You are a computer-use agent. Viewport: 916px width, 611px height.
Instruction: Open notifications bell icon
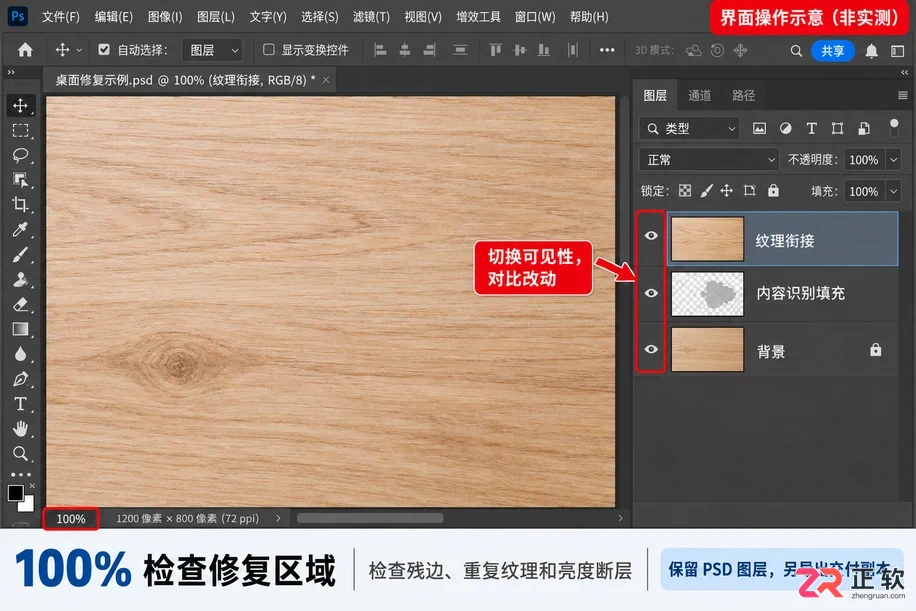pyautogui.click(x=871, y=51)
